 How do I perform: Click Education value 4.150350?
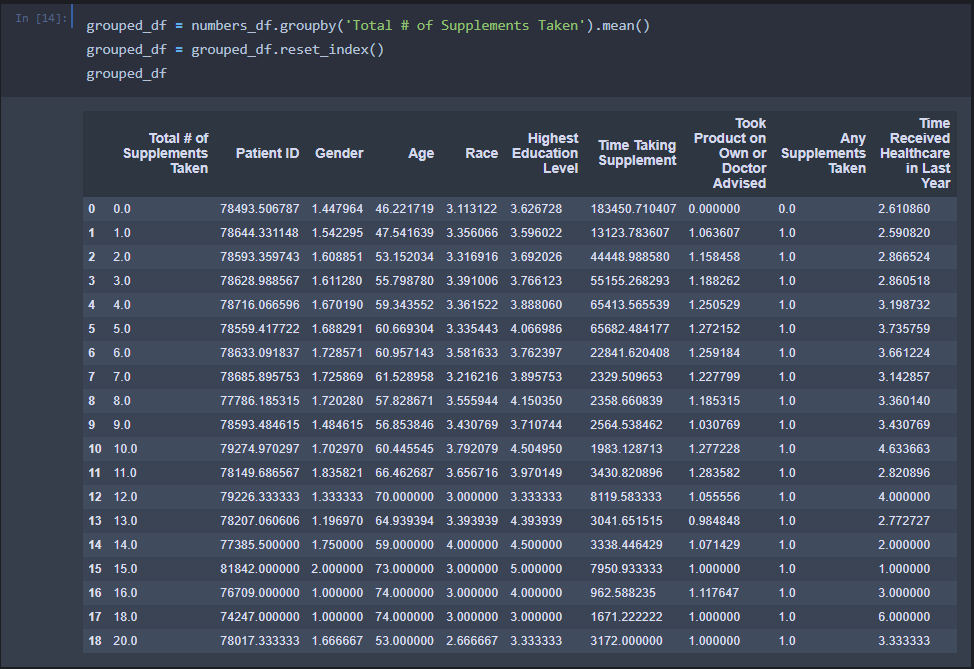click(536, 401)
